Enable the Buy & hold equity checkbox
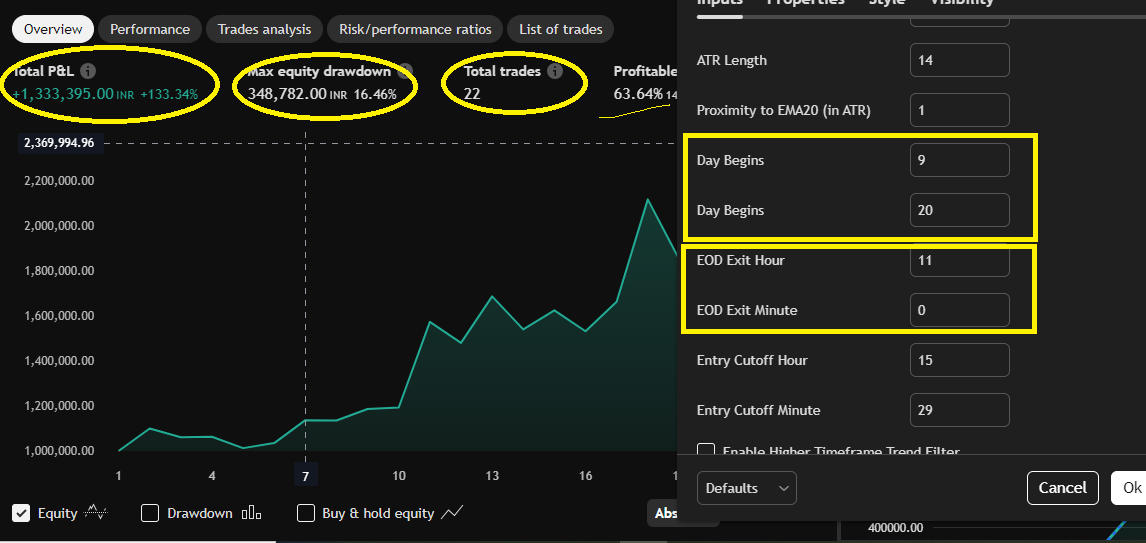 pyautogui.click(x=306, y=513)
